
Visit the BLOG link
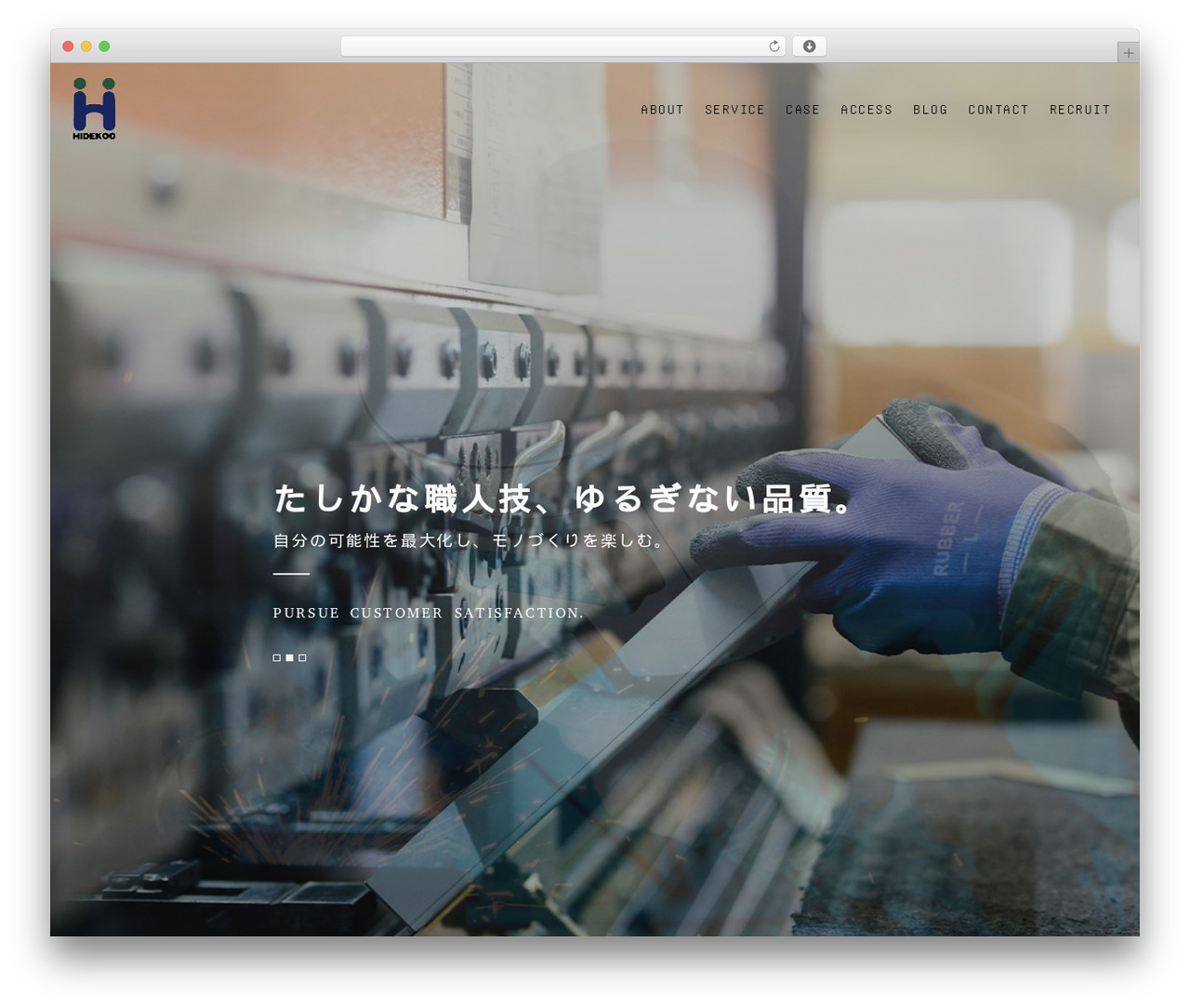pyautogui.click(x=930, y=110)
